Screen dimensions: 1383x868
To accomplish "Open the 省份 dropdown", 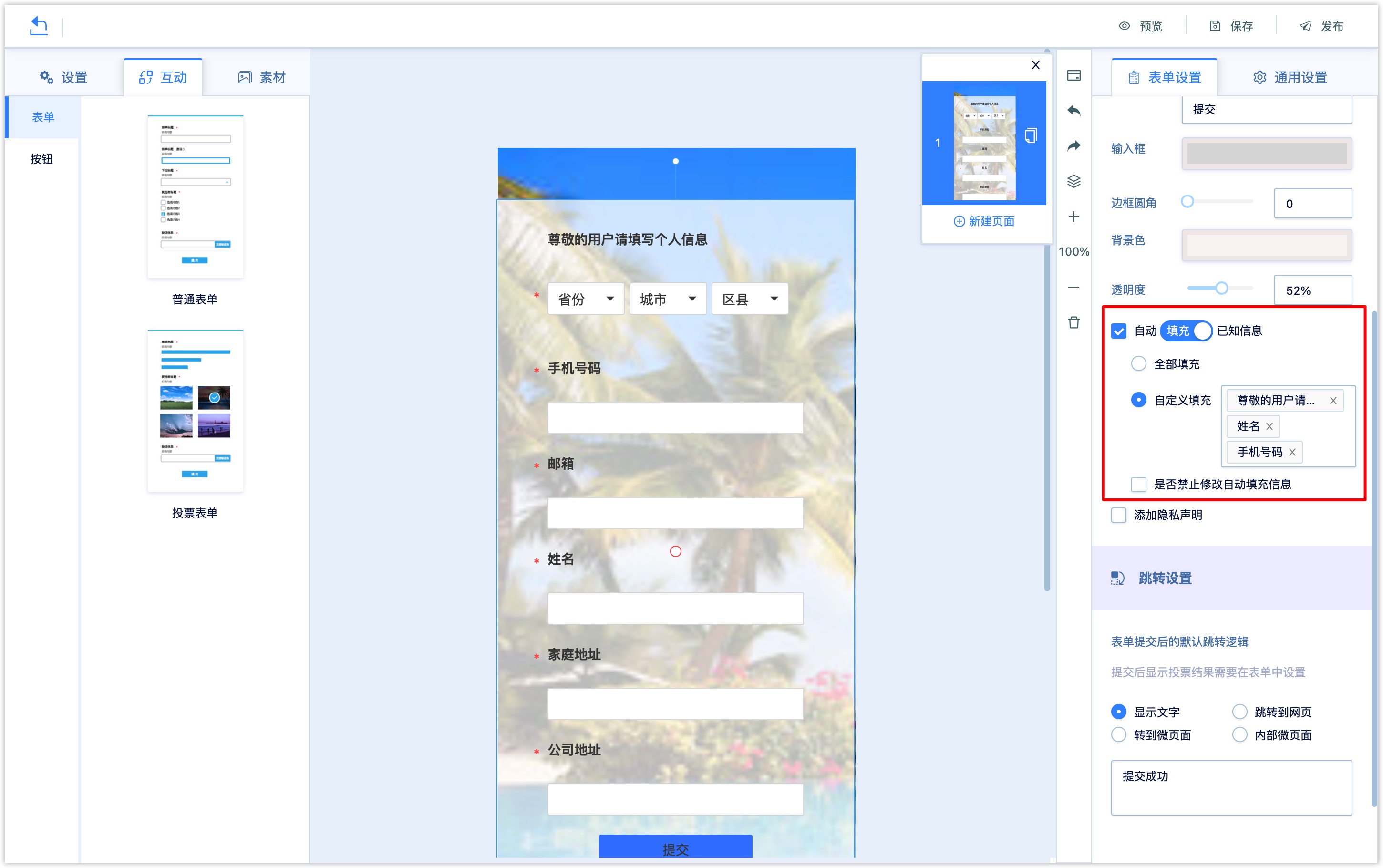I will (585, 299).
